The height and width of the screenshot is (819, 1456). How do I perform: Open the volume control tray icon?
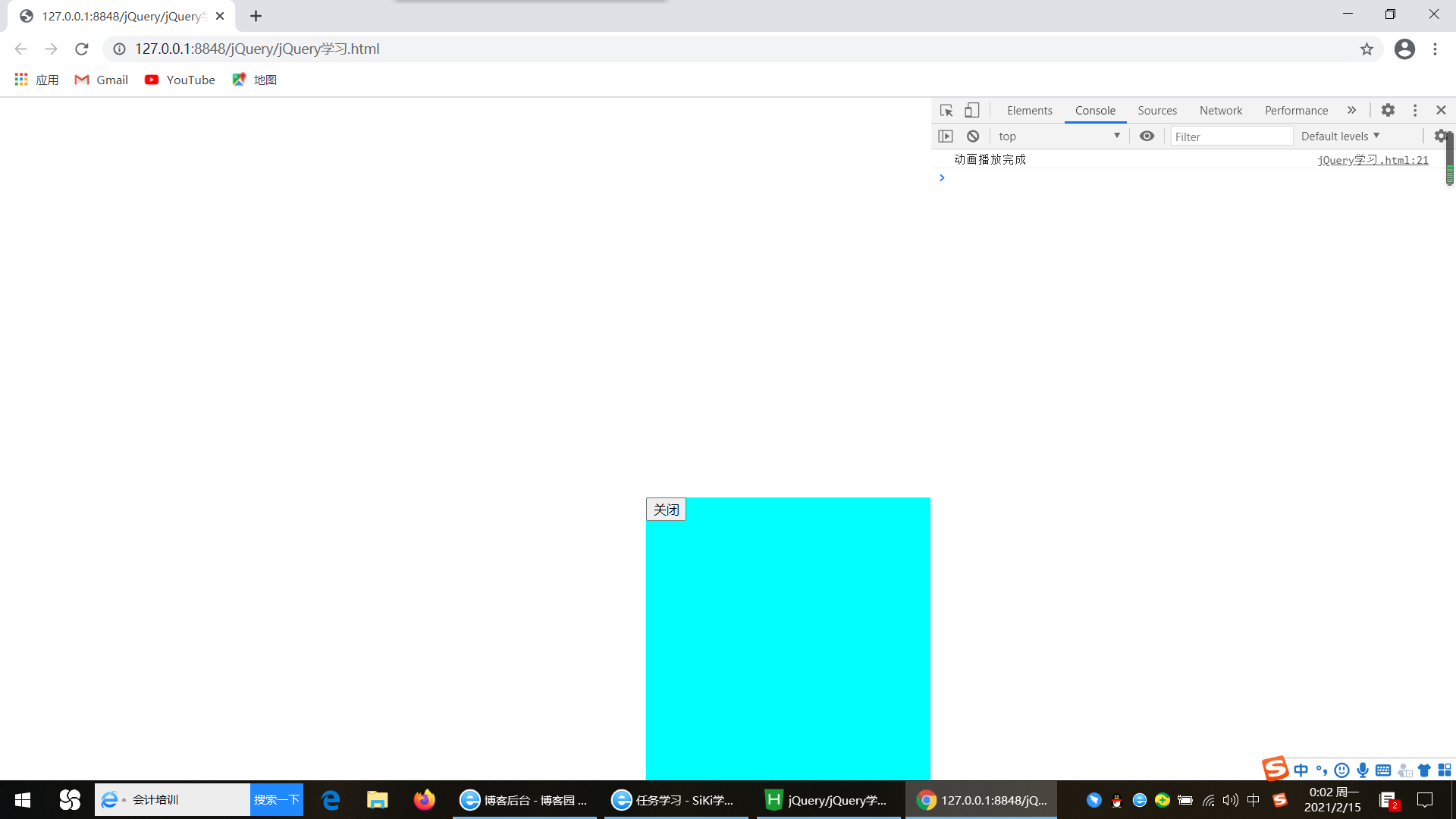click(x=1231, y=800)
